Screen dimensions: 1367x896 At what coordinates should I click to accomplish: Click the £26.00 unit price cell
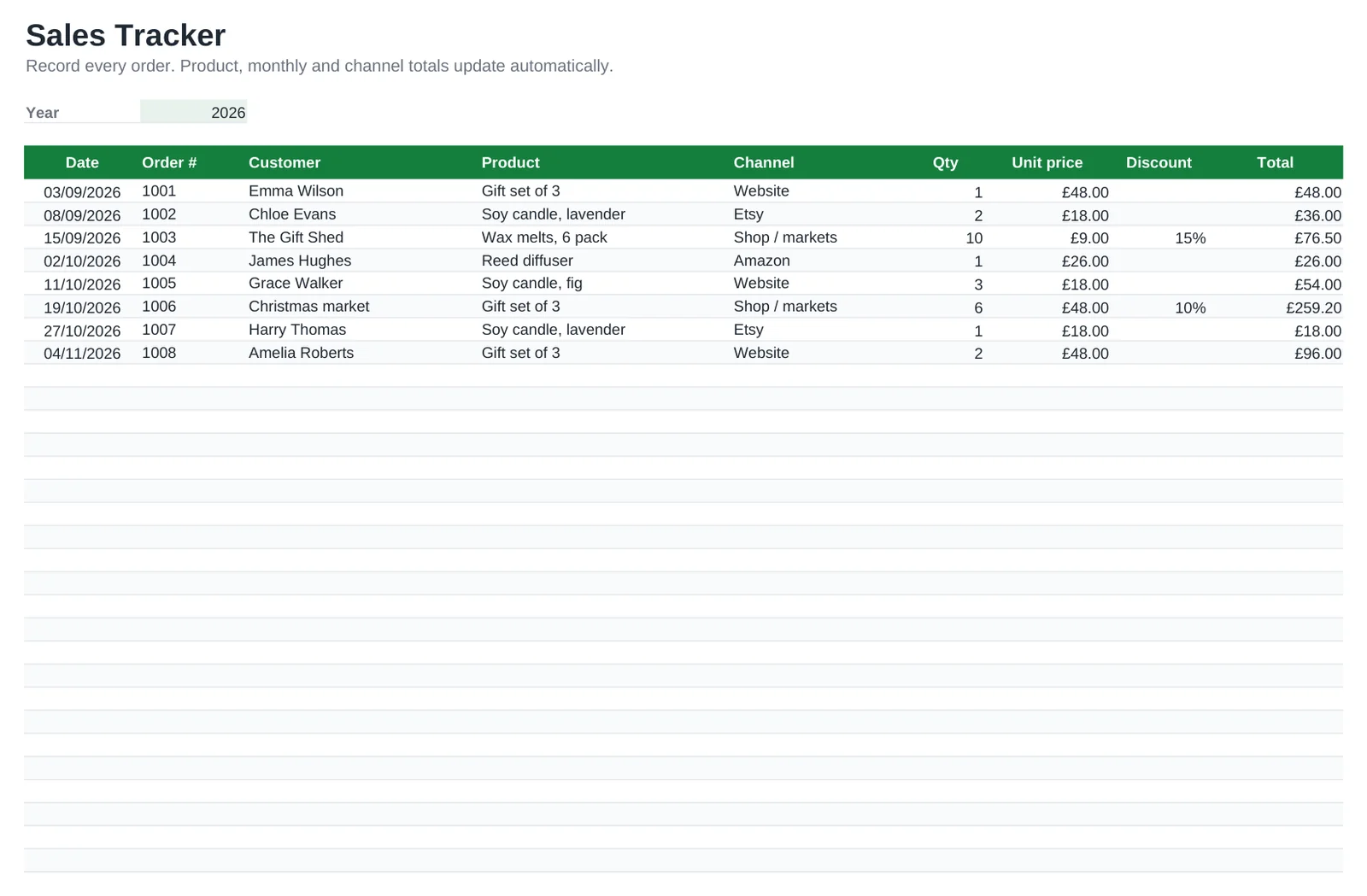pyautogui.click(x=1085, y=261)
